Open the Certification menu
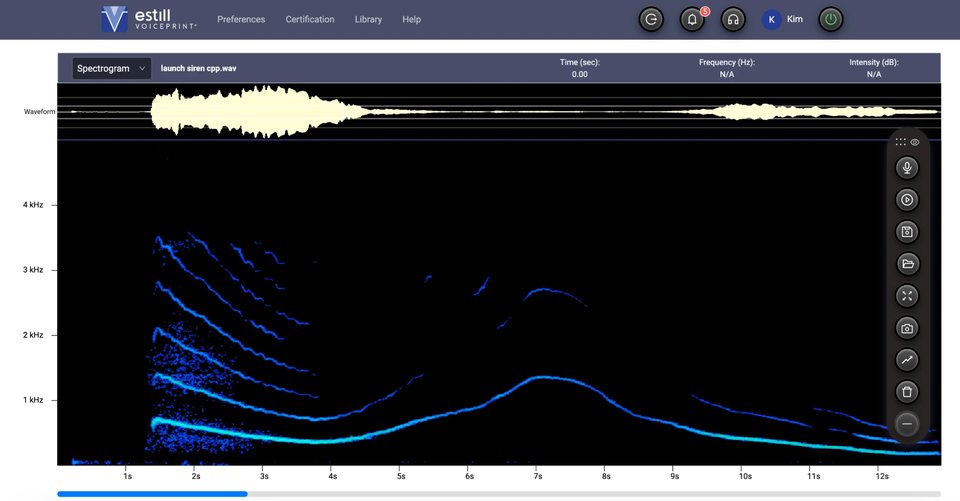This screenshot has width=960, height=501. 310,20
